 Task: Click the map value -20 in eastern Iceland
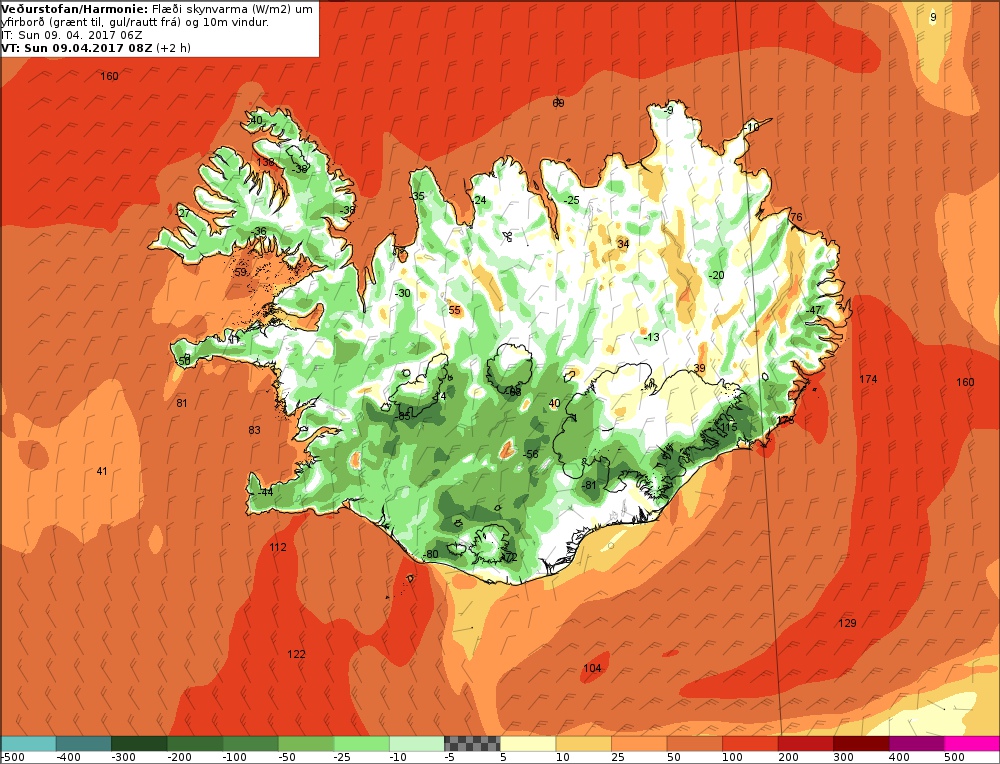click(716, 275)
